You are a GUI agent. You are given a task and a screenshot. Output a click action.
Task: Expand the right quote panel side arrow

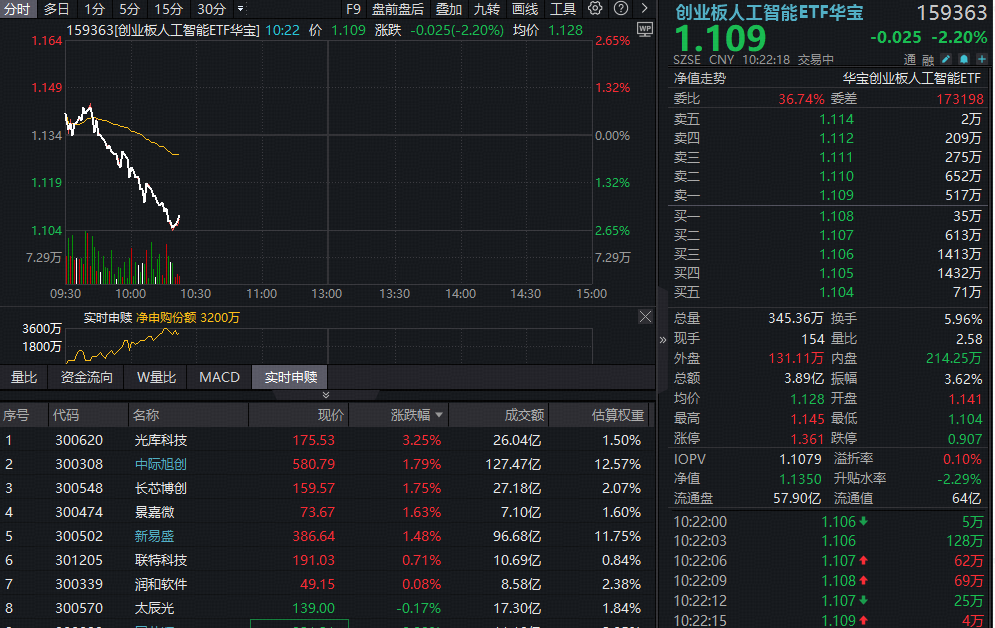[x=662, y=339]
